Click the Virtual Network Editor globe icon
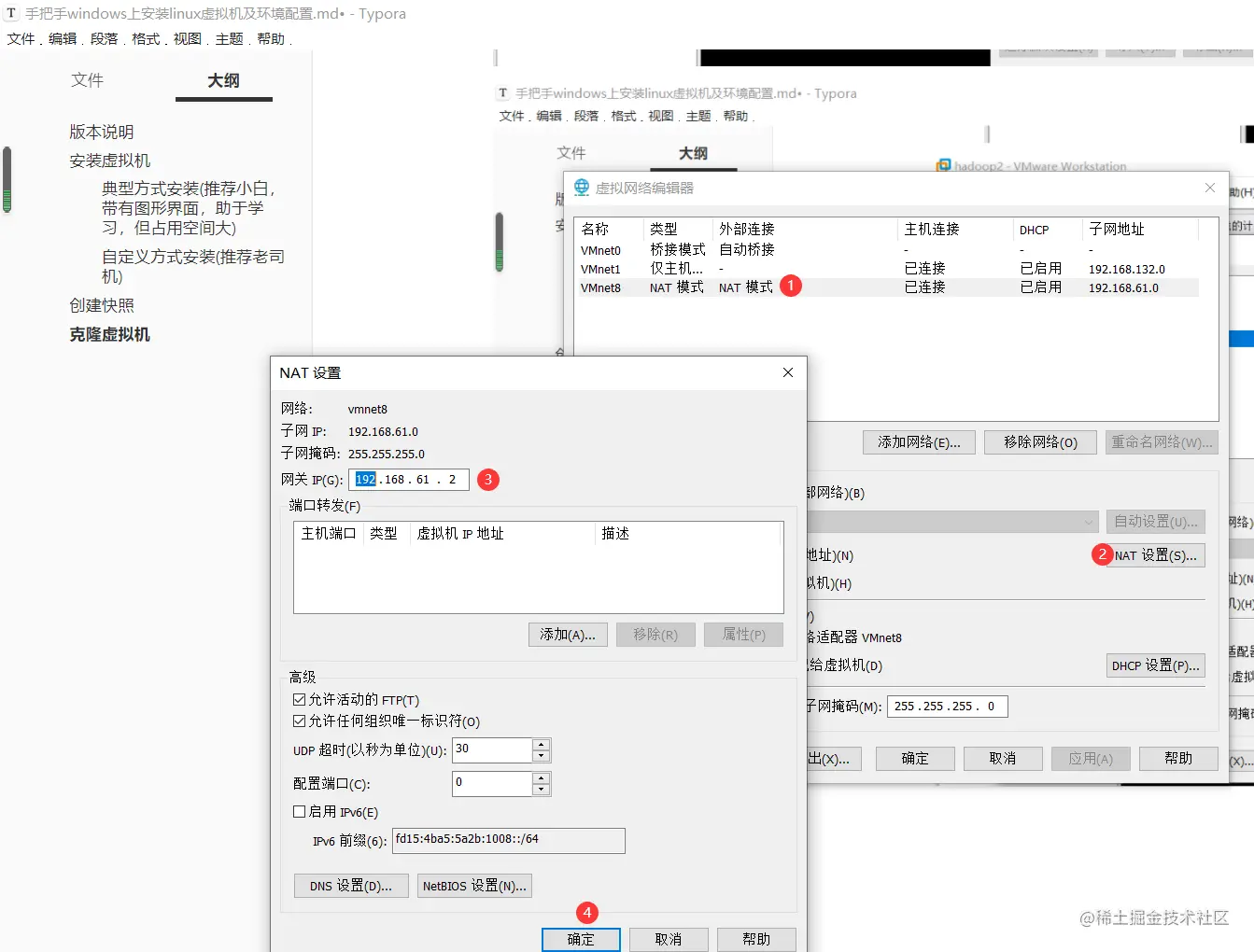The image size is (1254, 952). coord(582,188)
